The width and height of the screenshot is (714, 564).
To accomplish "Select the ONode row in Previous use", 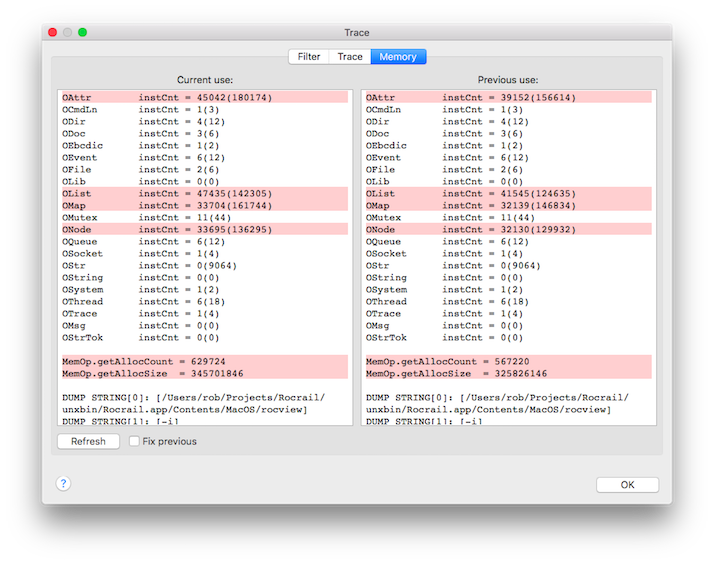I will (x=507, y=229).
